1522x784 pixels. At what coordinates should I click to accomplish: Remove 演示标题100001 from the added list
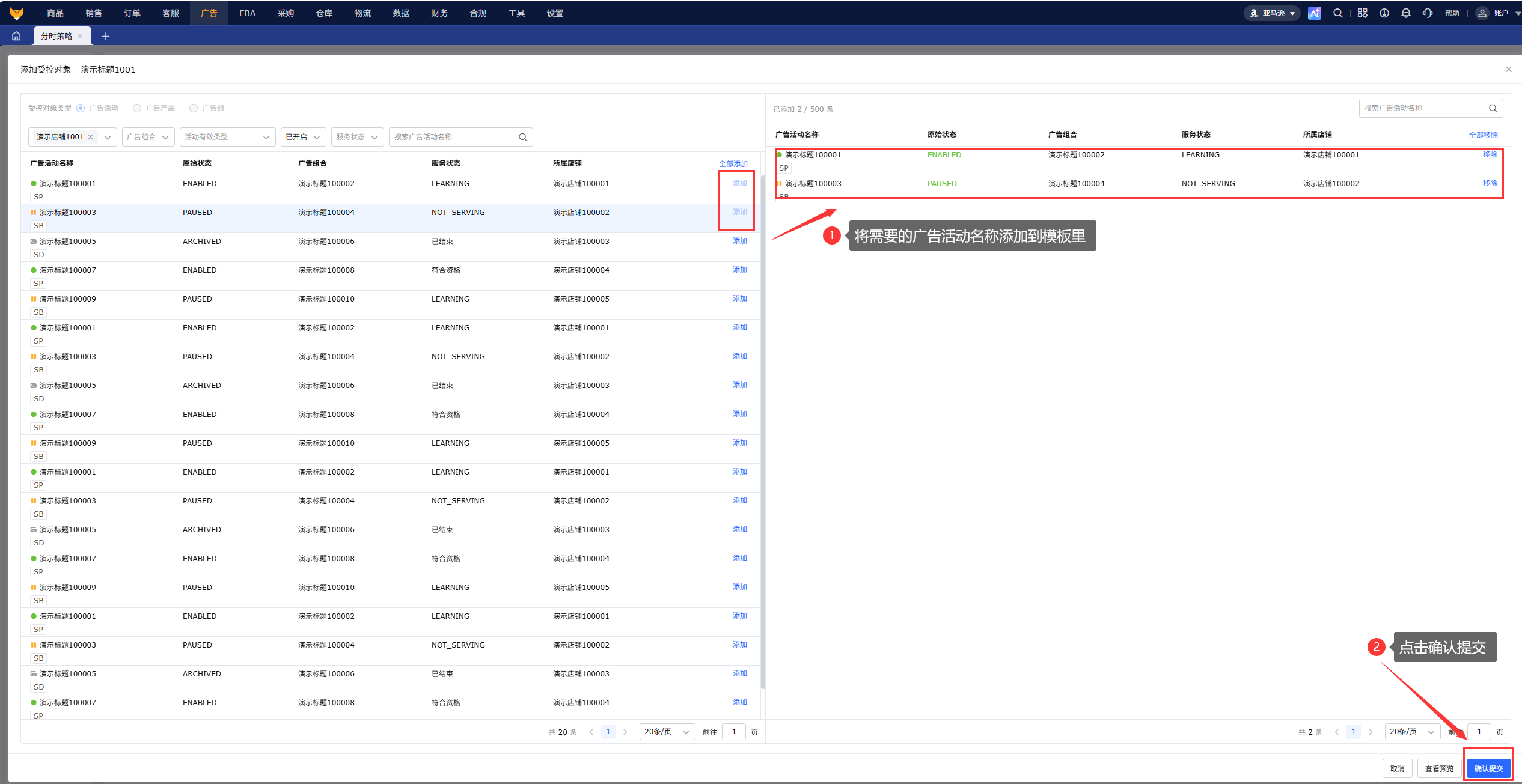(x=1490, y=154)
